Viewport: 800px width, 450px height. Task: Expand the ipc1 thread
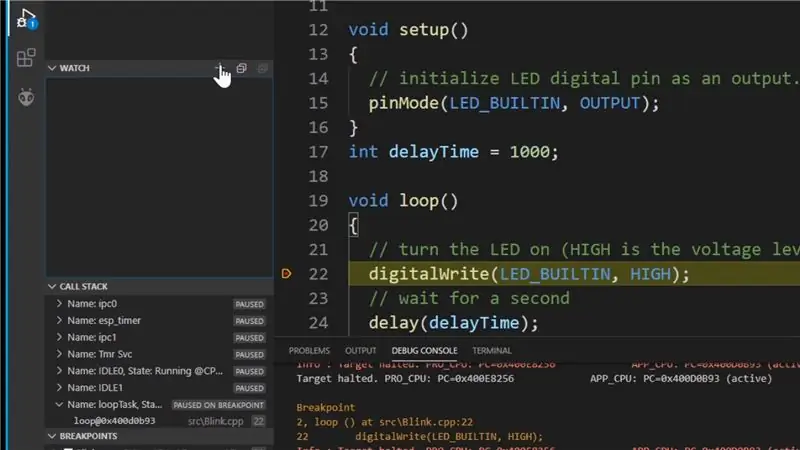(x=59, y=337)
